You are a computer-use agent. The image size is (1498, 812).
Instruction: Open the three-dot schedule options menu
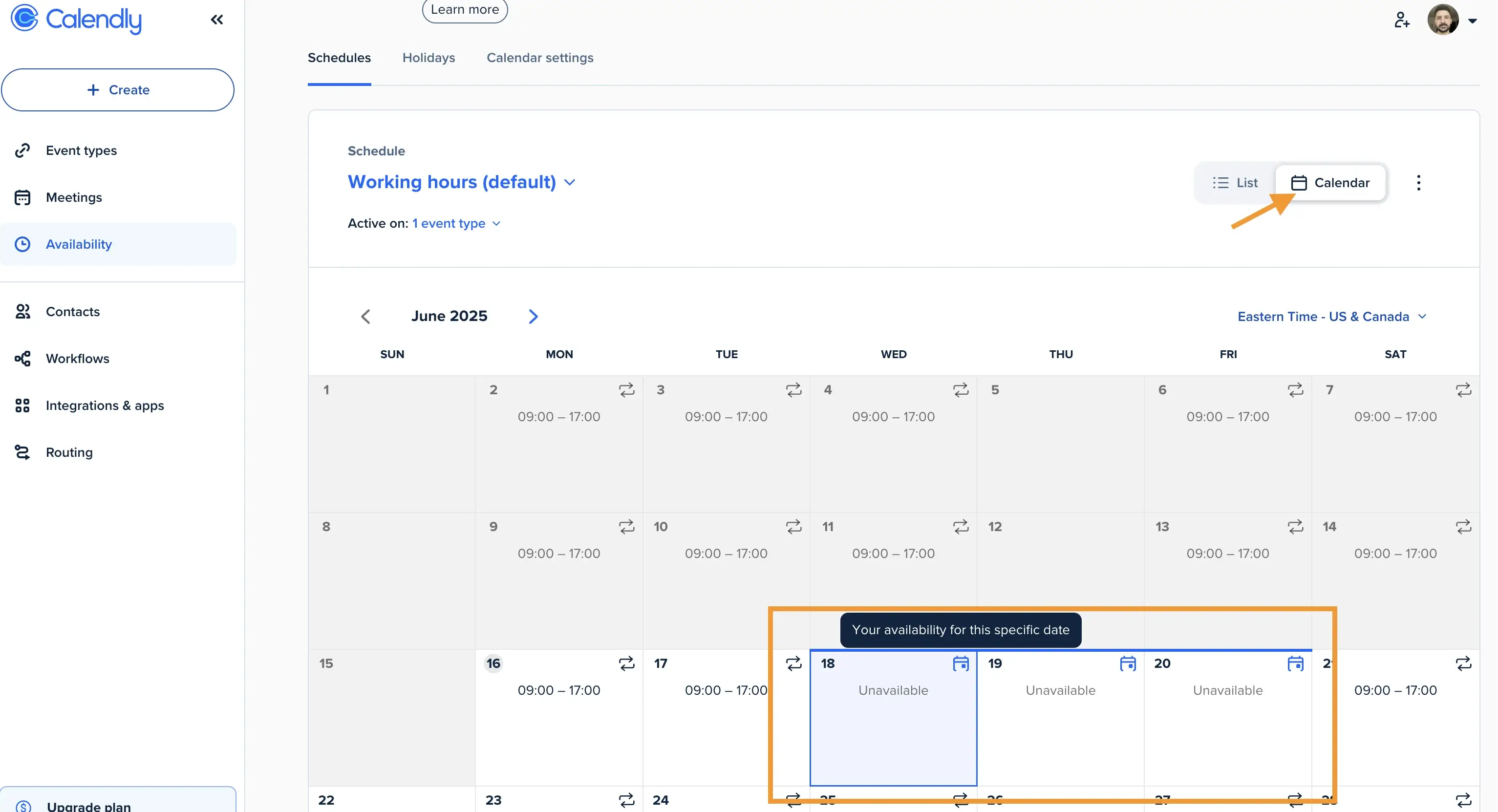coord(1418,183)
